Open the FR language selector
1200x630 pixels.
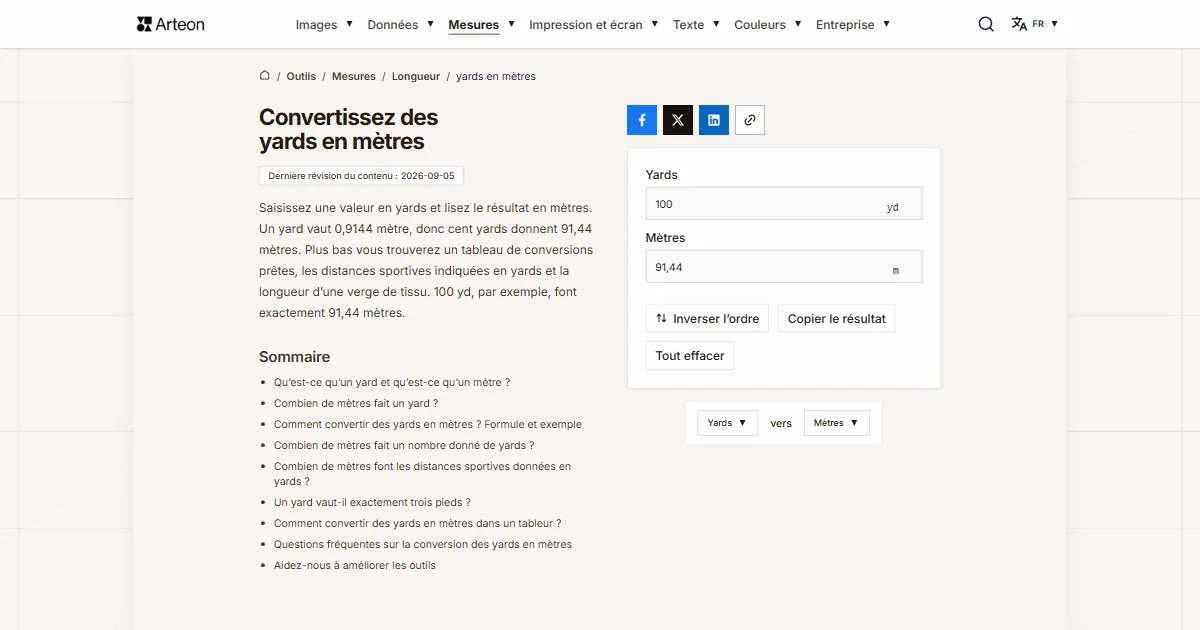coord(1034,24)
